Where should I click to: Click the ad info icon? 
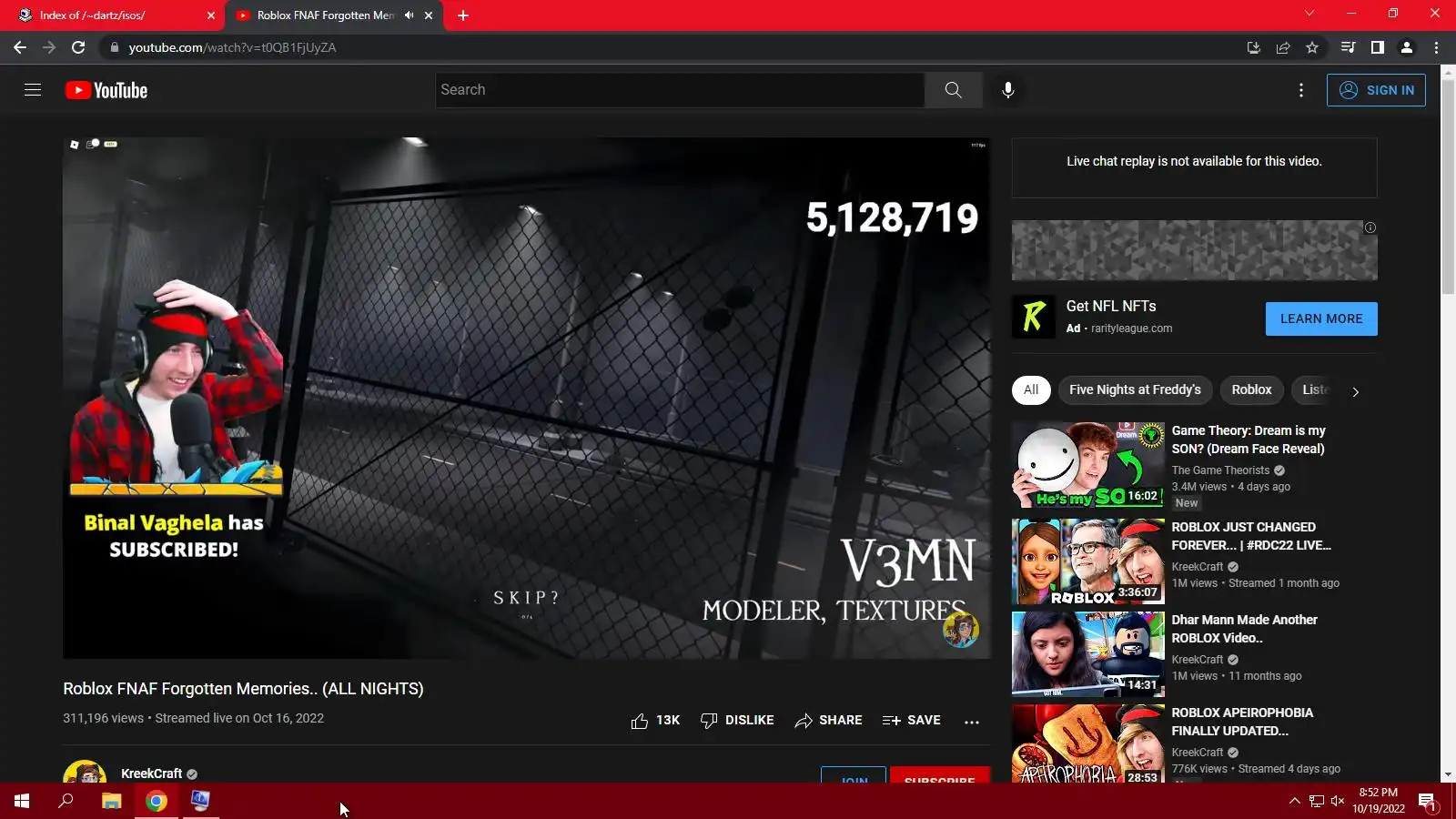(1370, 227)
